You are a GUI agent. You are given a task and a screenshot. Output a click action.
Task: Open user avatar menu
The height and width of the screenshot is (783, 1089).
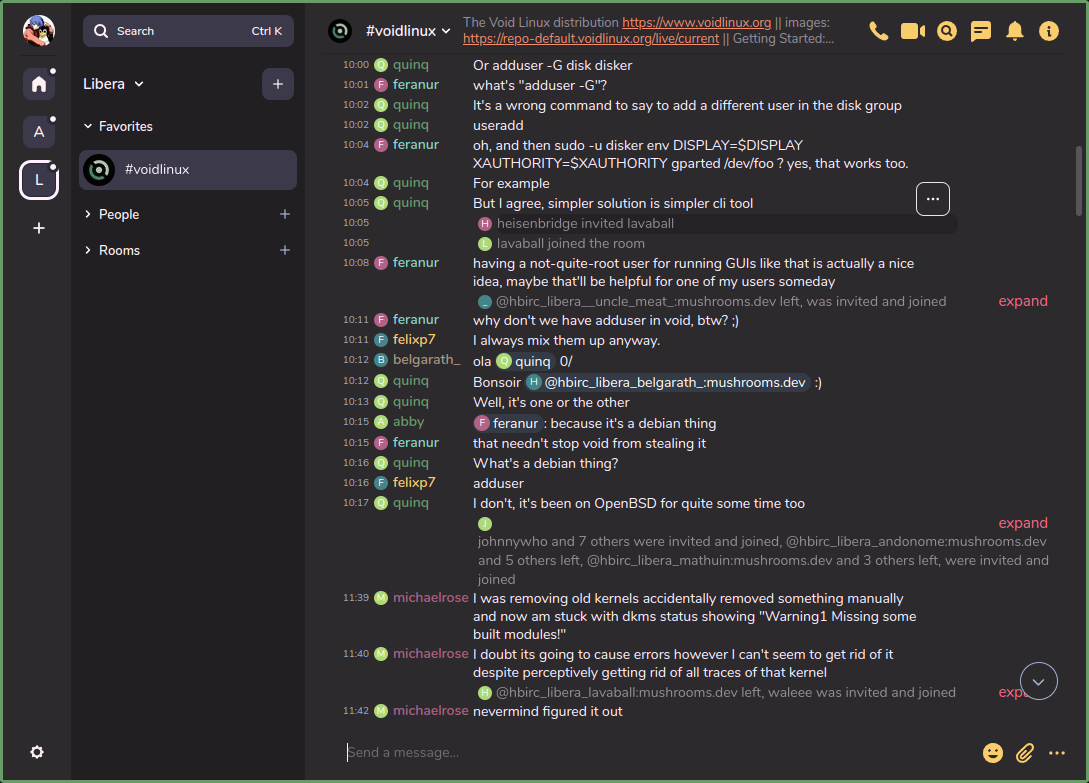pyautogui.click(x=39, y=31)
